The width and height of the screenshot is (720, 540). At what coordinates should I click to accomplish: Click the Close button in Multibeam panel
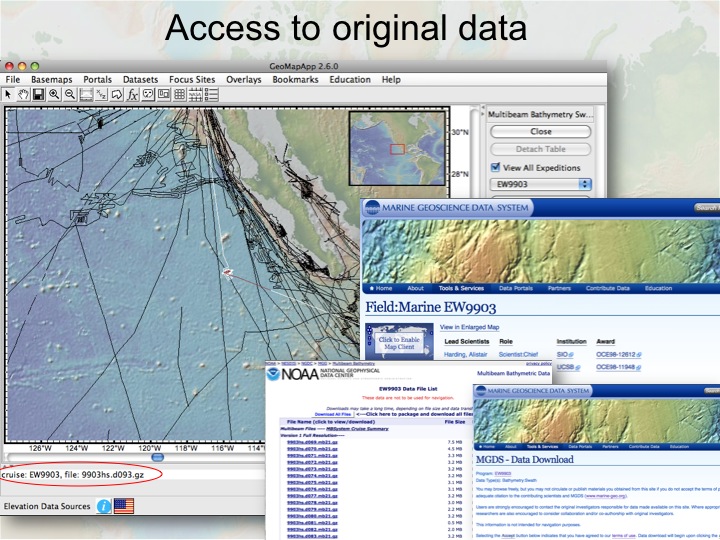(x=540, y=131)
